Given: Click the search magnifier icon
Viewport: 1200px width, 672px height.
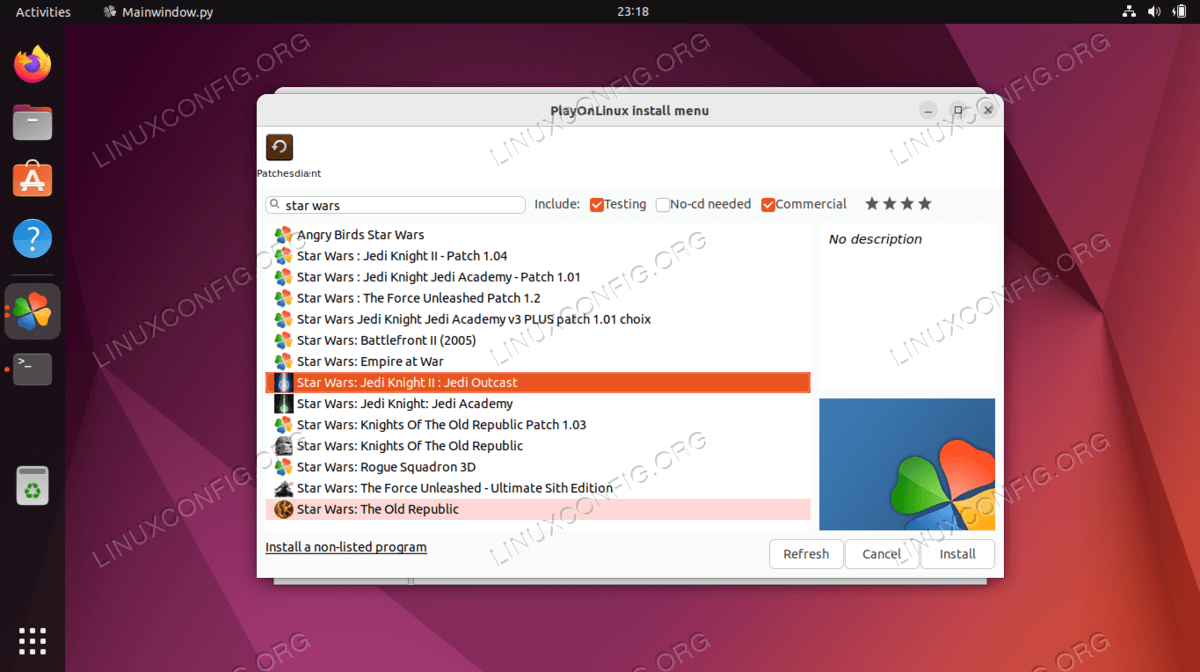Looking at the screenshot, I should [x=276, y=205].
